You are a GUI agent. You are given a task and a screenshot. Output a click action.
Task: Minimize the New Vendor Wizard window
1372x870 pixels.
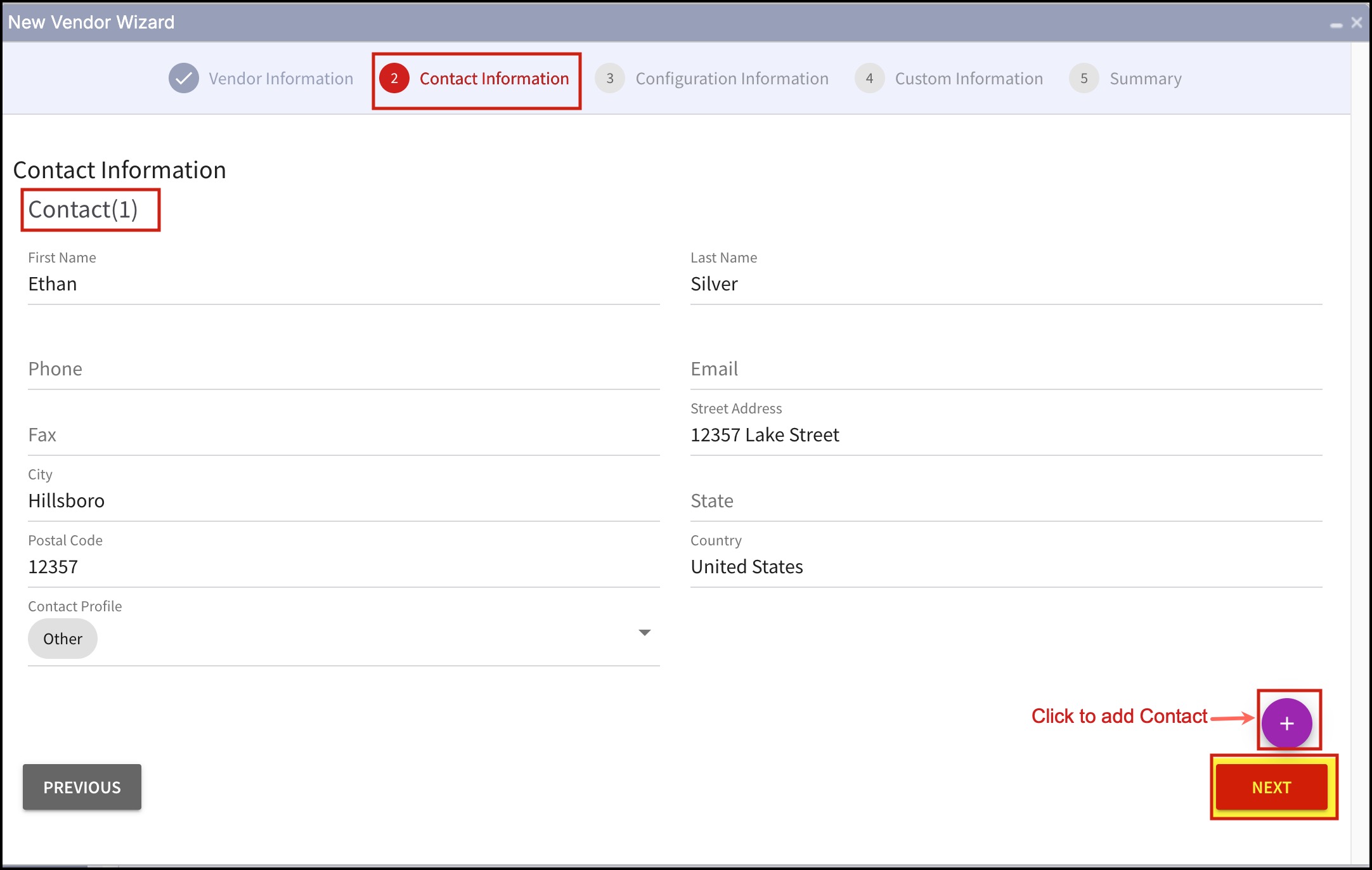[x=1336, y=25]
